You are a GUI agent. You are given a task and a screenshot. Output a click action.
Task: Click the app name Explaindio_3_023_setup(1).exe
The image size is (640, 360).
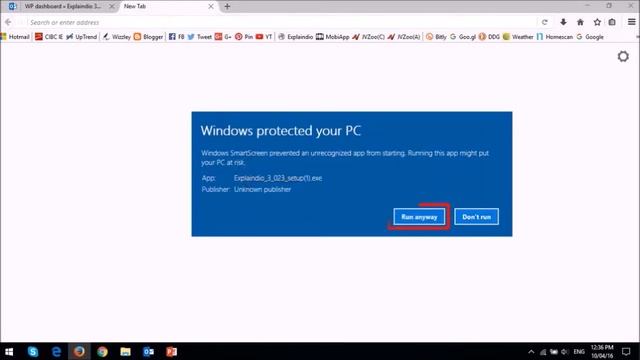278,178
